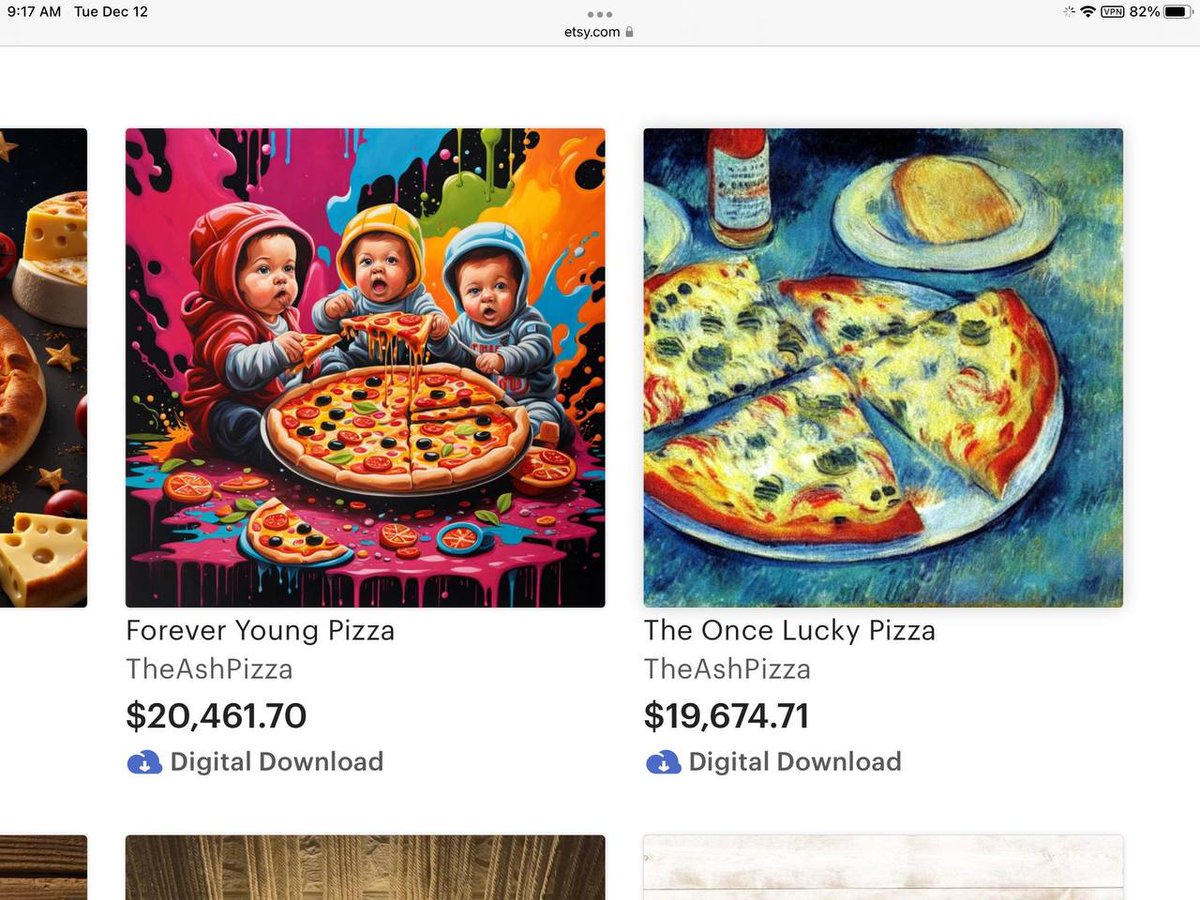This screenshot has width=1200, height=900.
Task: Open the white wood listing thumbnail at bottom
Action: (x=883, y=867)
